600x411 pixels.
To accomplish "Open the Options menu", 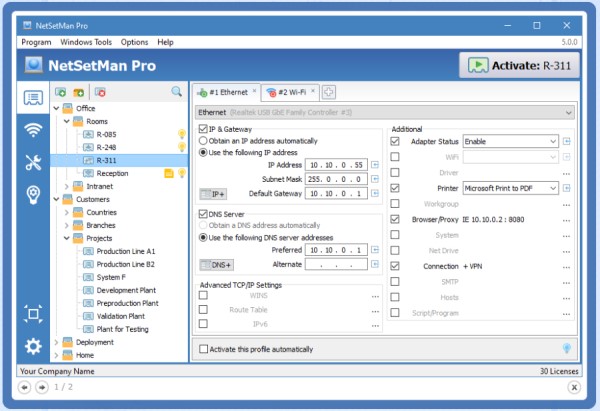I will (134, 42).
